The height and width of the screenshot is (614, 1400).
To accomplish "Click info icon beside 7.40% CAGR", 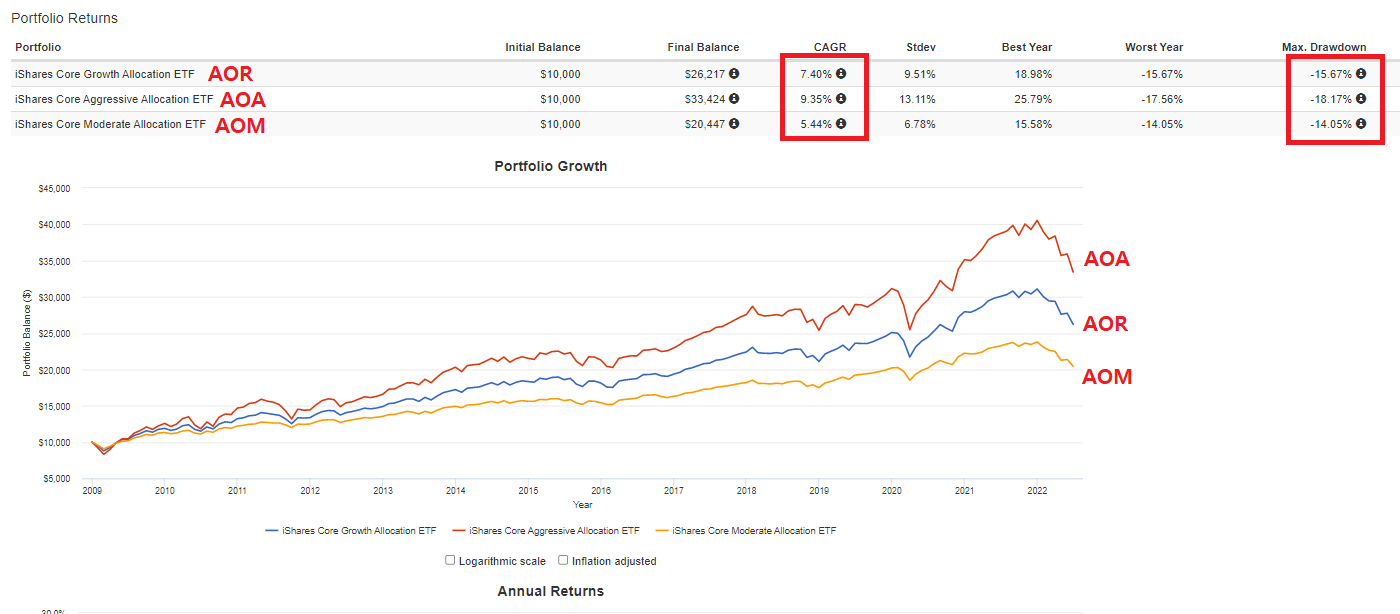I will click(x=841, y=74).
